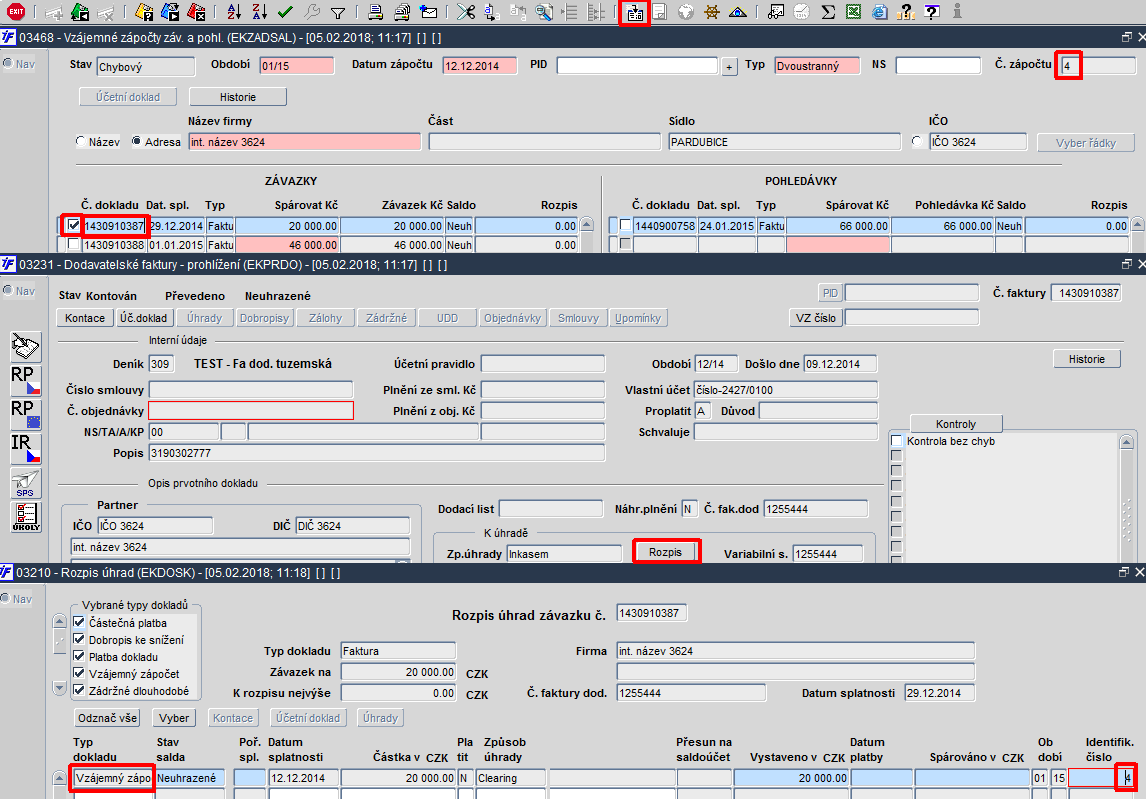
Task: Toggle checkbox for závazek 1430910387 row
Action: pos(73,225)
